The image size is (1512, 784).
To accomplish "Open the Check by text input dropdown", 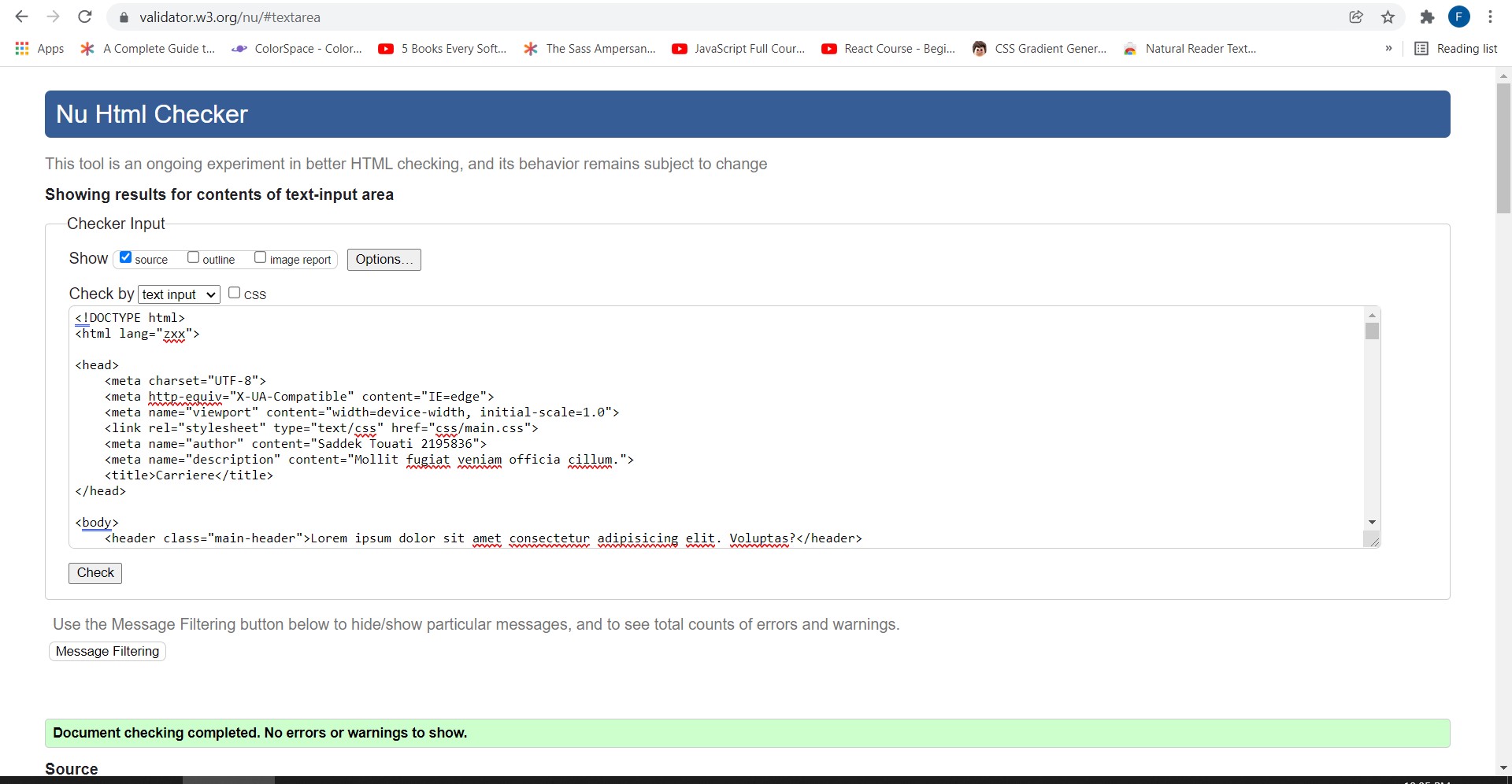I will click(x=179, y=294).
